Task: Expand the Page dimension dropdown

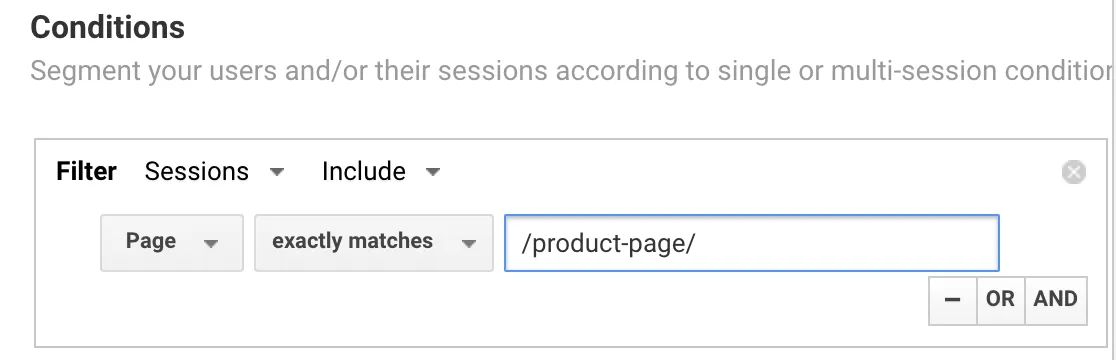Action: pos(172,243)
